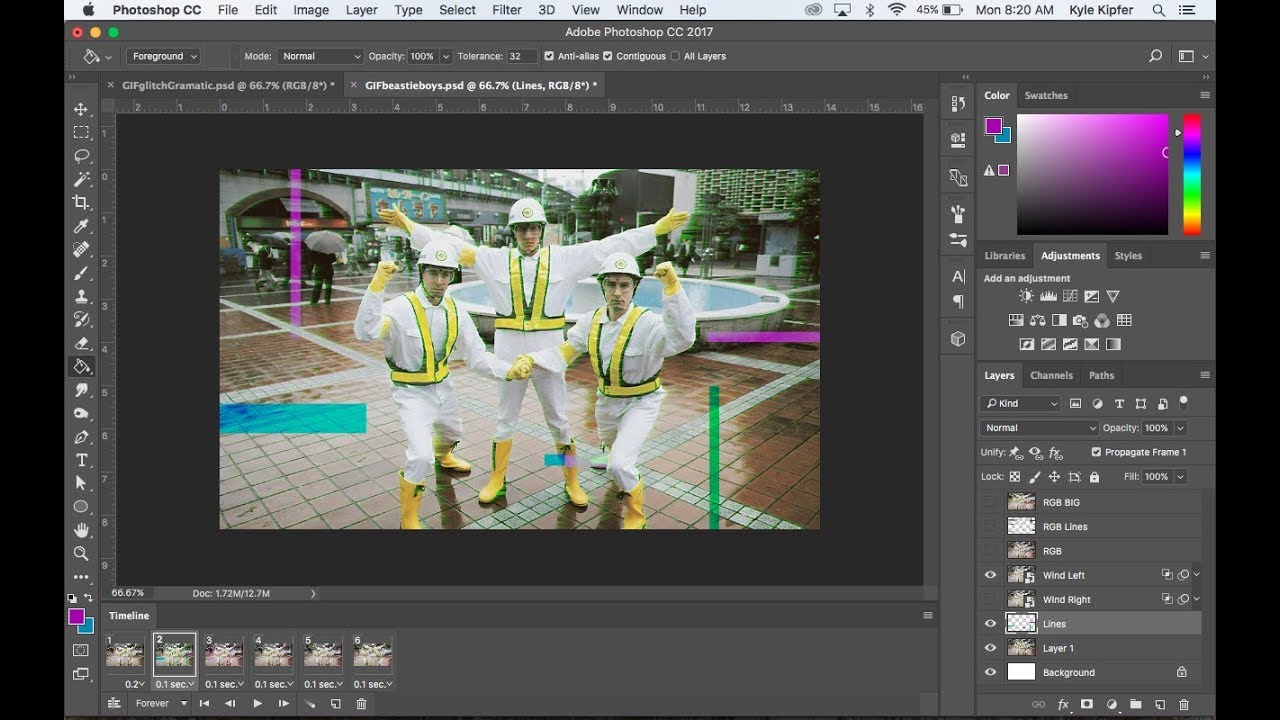Select the Hand tool
1280x720 pixels.
[x=81, y=530]
